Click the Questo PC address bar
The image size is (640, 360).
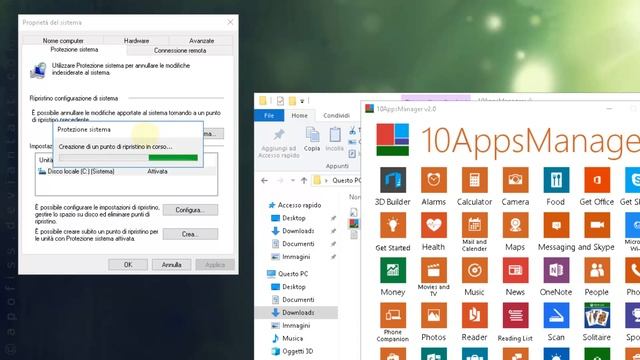336,180
